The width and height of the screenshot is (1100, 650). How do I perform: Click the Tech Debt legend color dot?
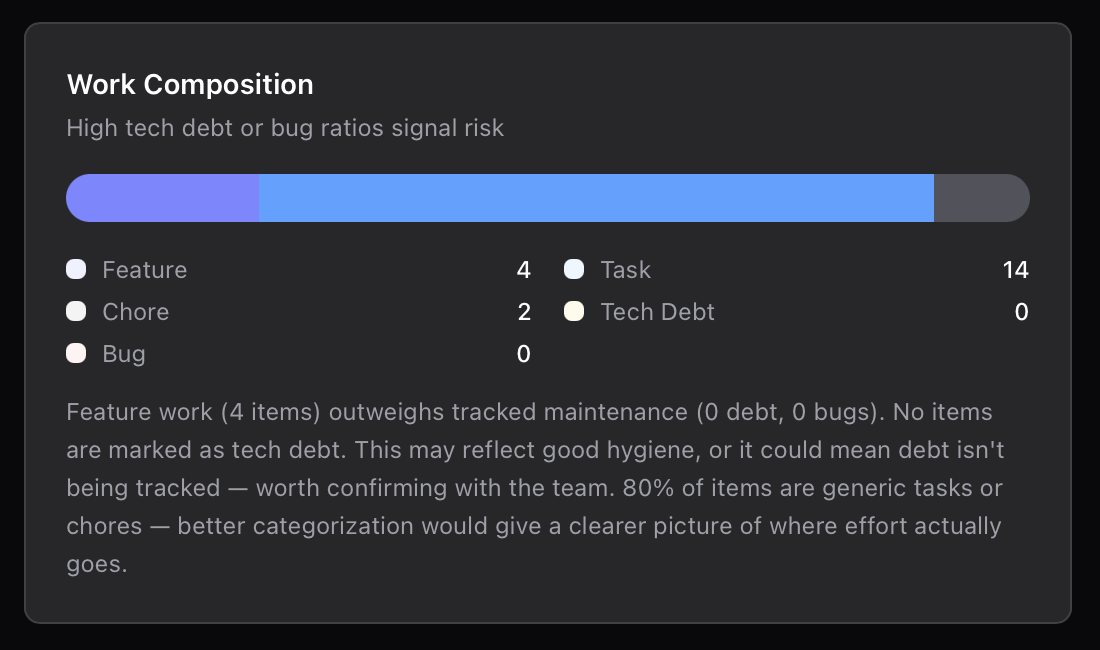click(x=574, y=311)
